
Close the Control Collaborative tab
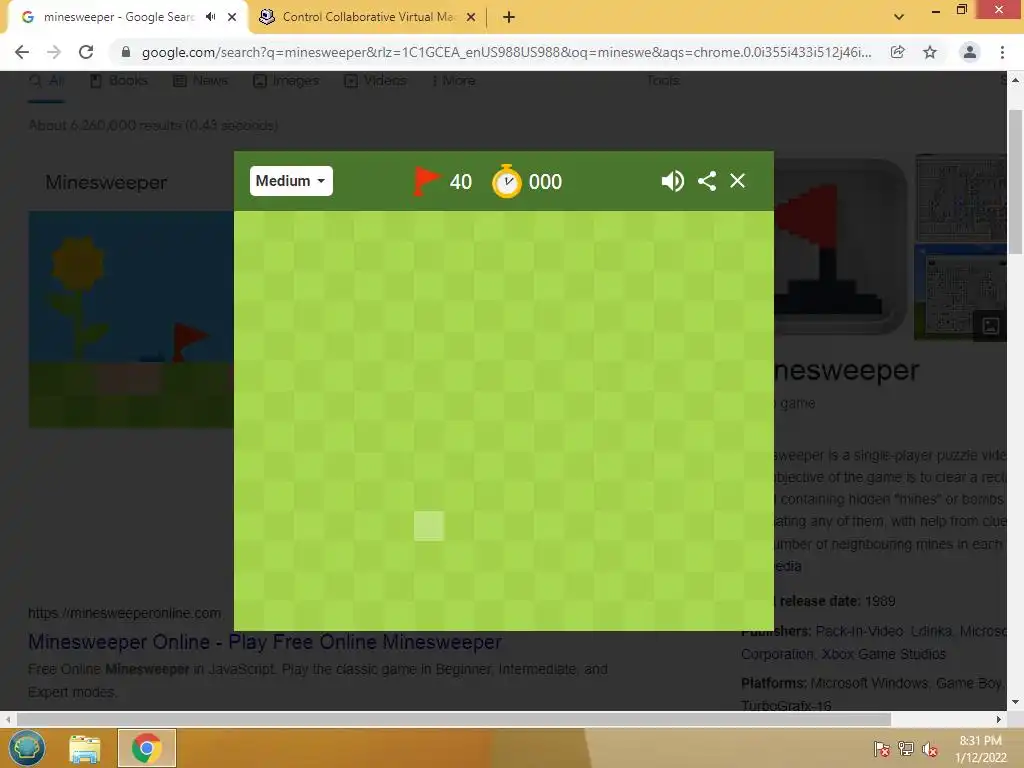coord(471,17)
